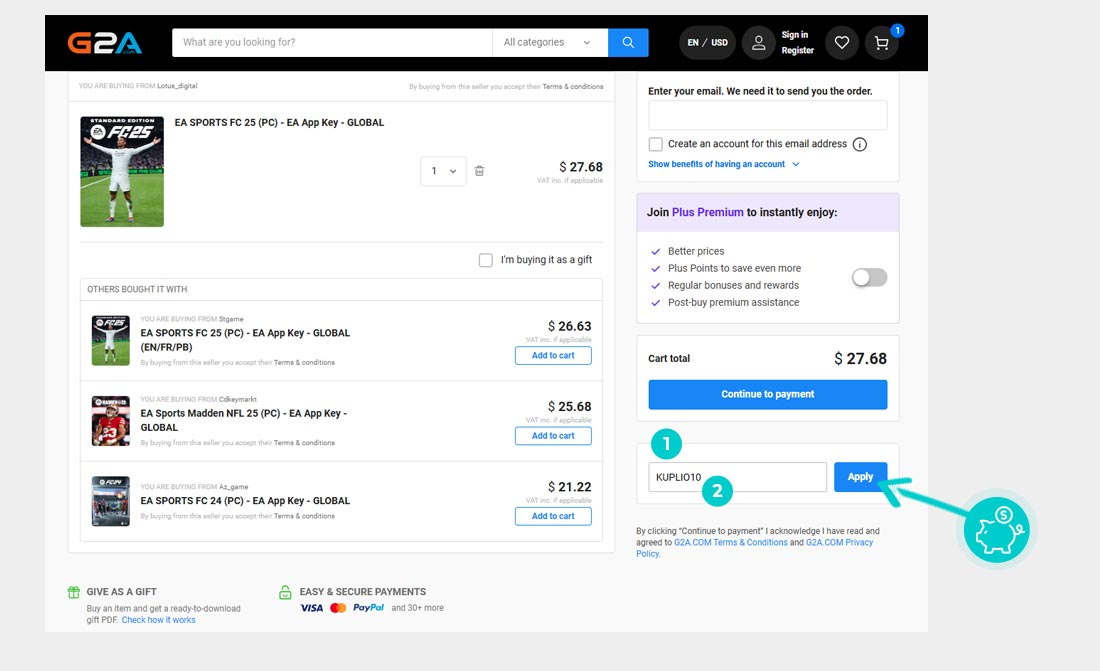Click the Cart total $ 27.68 amount
This screenshot has height=671, width=1100.
point(860,359)
